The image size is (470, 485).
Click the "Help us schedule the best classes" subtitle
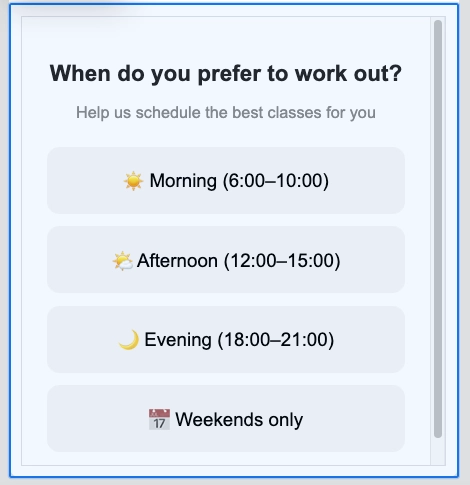[226, 112]
